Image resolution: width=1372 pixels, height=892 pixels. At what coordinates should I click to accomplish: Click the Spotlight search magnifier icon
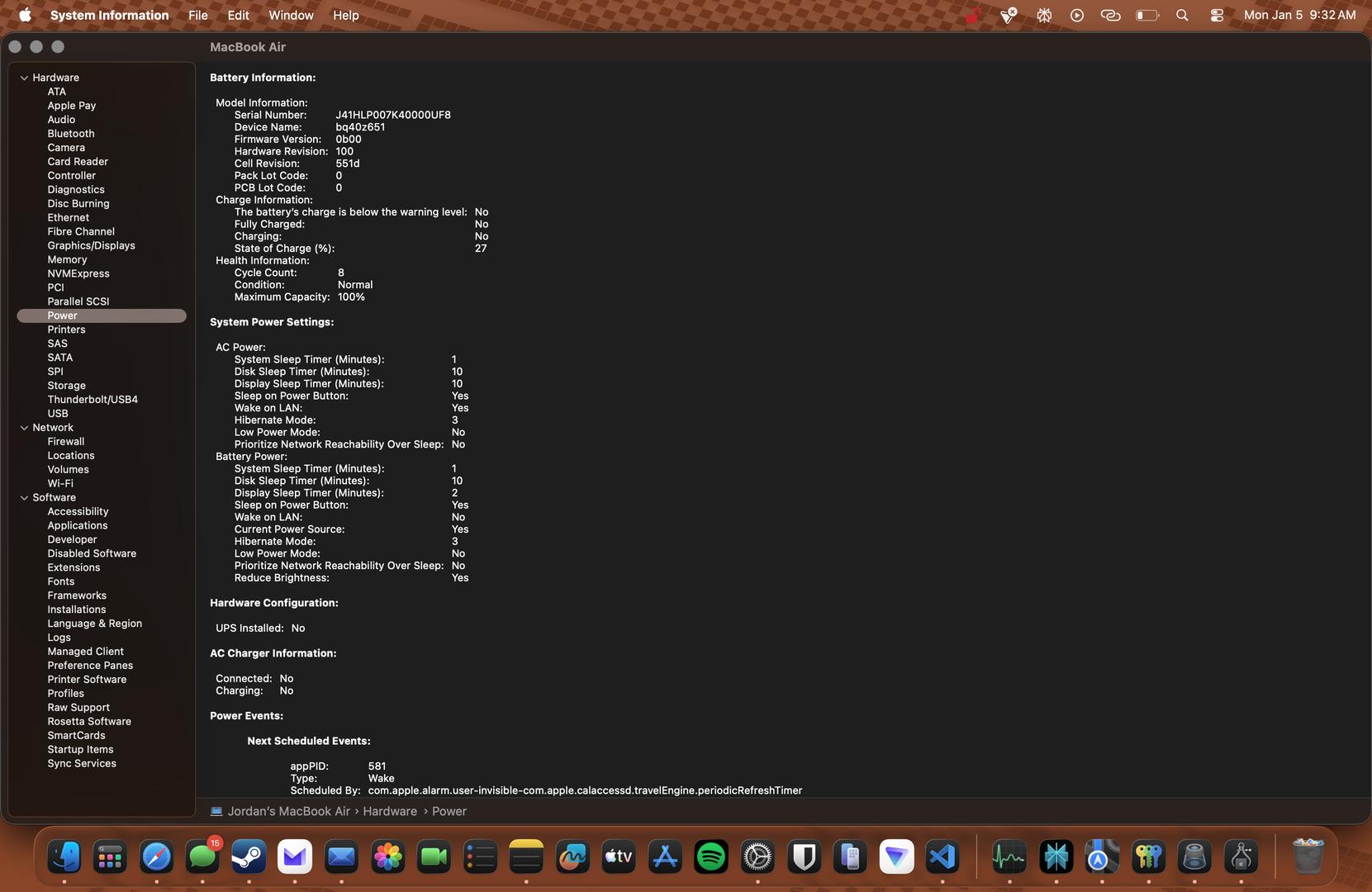1182,15
